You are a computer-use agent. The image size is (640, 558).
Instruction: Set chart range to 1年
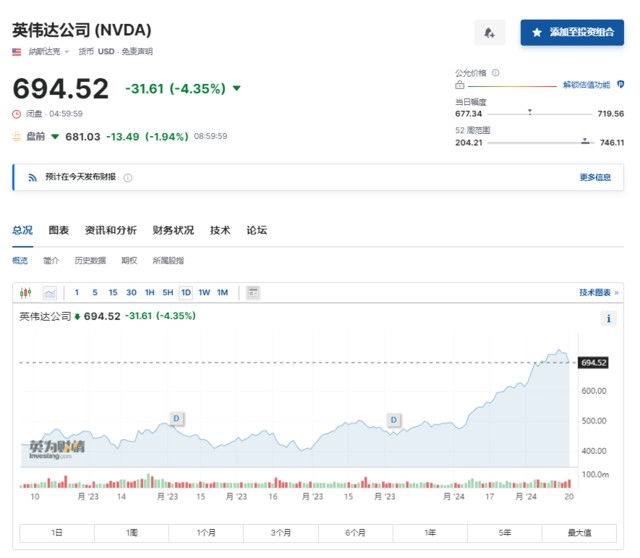[x=430, y=533]
